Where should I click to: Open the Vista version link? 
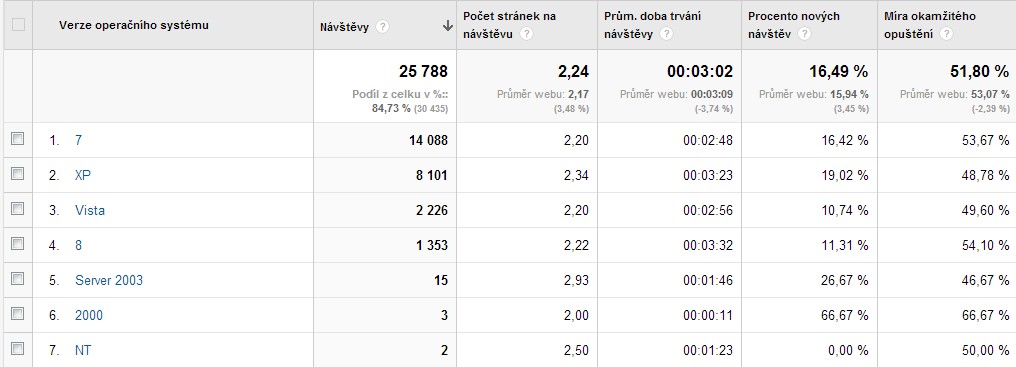point(89,210)
